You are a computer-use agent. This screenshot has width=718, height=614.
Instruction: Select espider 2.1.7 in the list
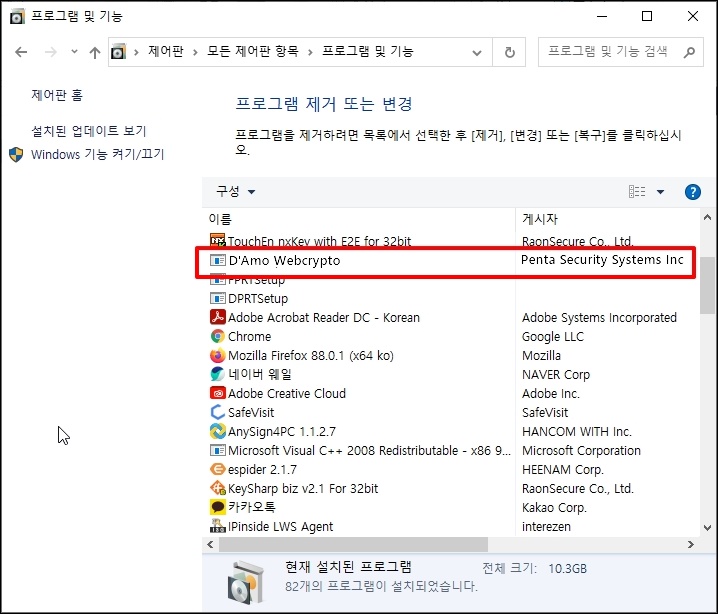262,470
